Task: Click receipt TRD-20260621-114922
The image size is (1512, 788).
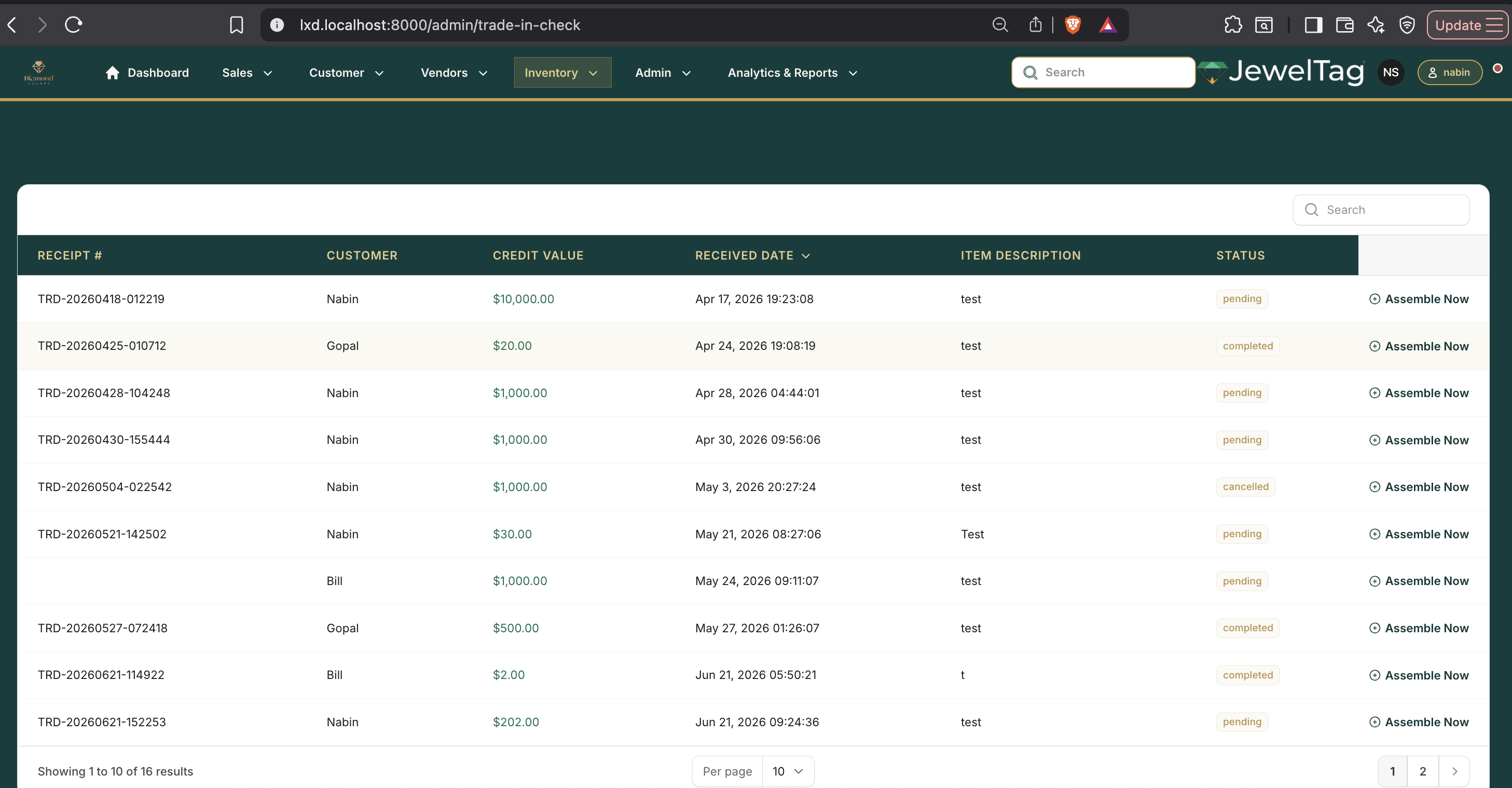Action: click(101, 675)
